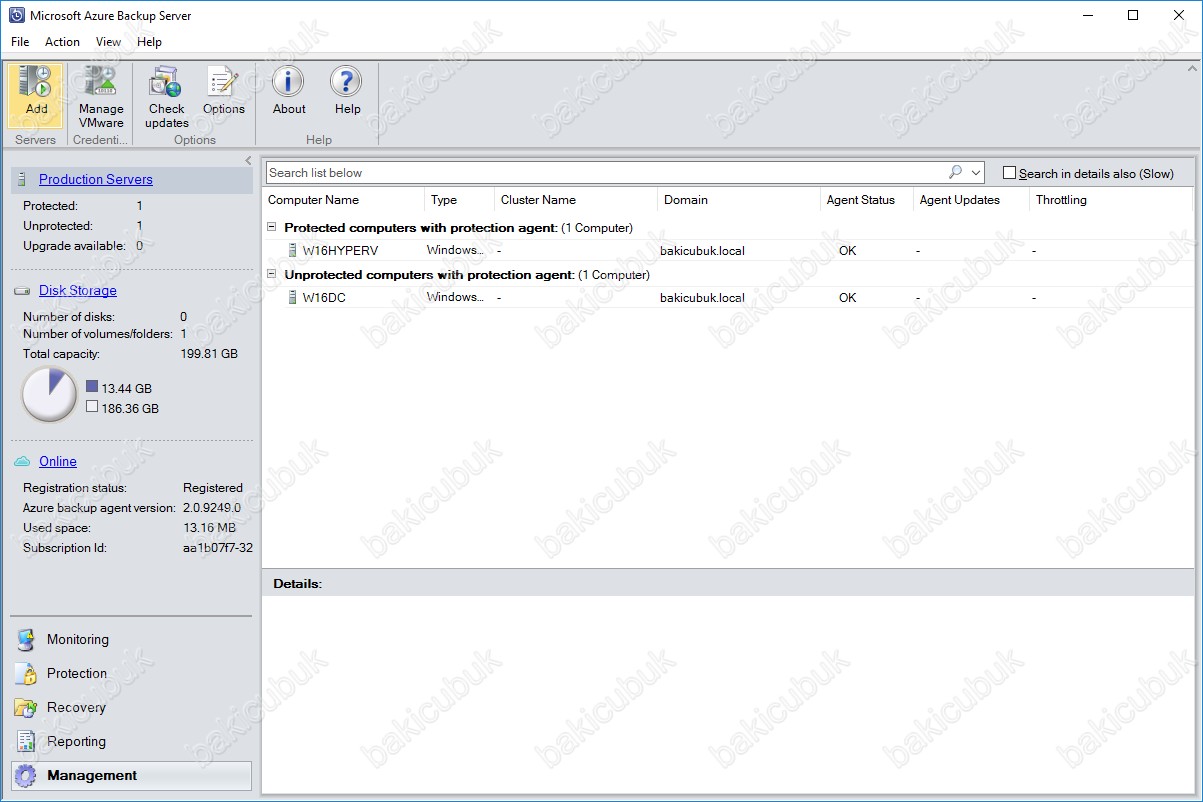Screen dimensions: 1203x802
Task: Click the Used space 13.16 MB value
Action: point(210,528)
